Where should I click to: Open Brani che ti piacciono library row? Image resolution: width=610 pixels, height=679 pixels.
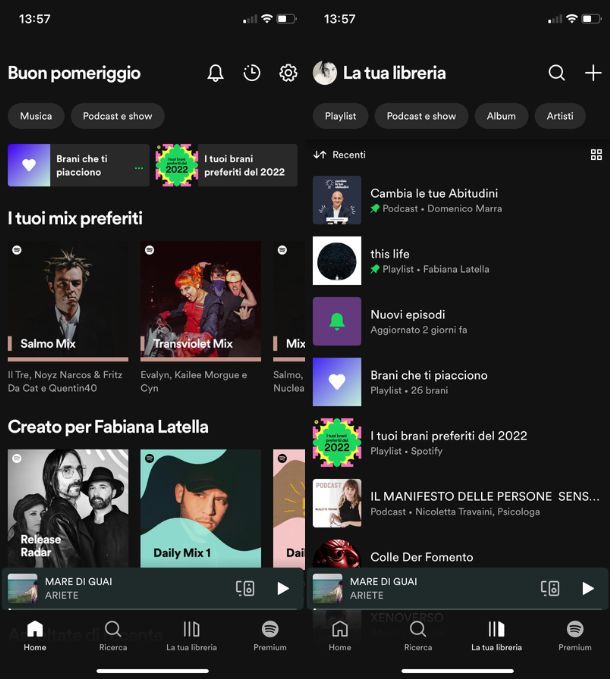point(457,382)
